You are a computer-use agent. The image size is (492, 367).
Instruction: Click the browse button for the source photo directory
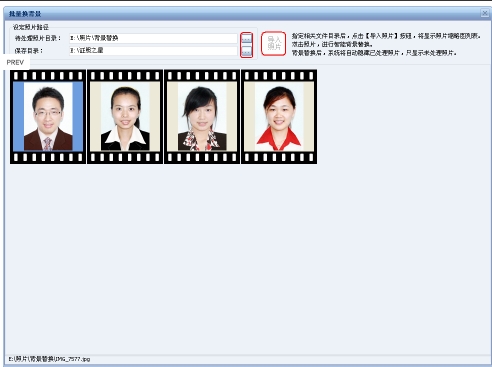(x=246, y=39)
